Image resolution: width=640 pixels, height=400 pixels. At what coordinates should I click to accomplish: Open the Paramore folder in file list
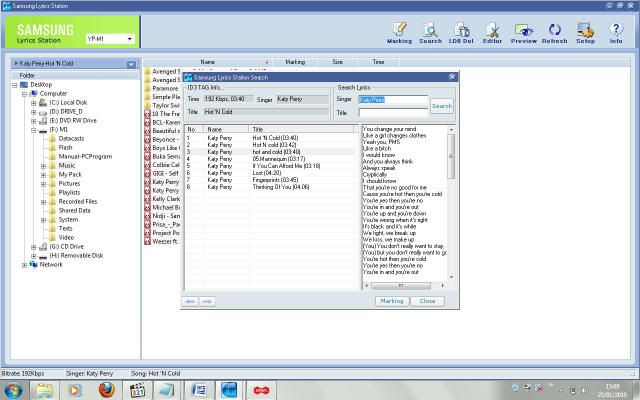click(165, 89)
